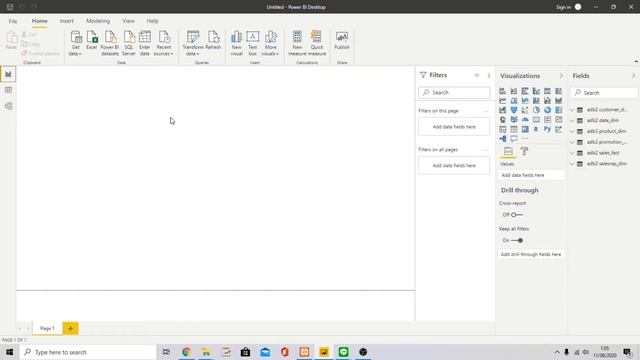The image size is (640, 360).
Task: Open the Modeling ribbon tab
Action: [x=98, y=21]
